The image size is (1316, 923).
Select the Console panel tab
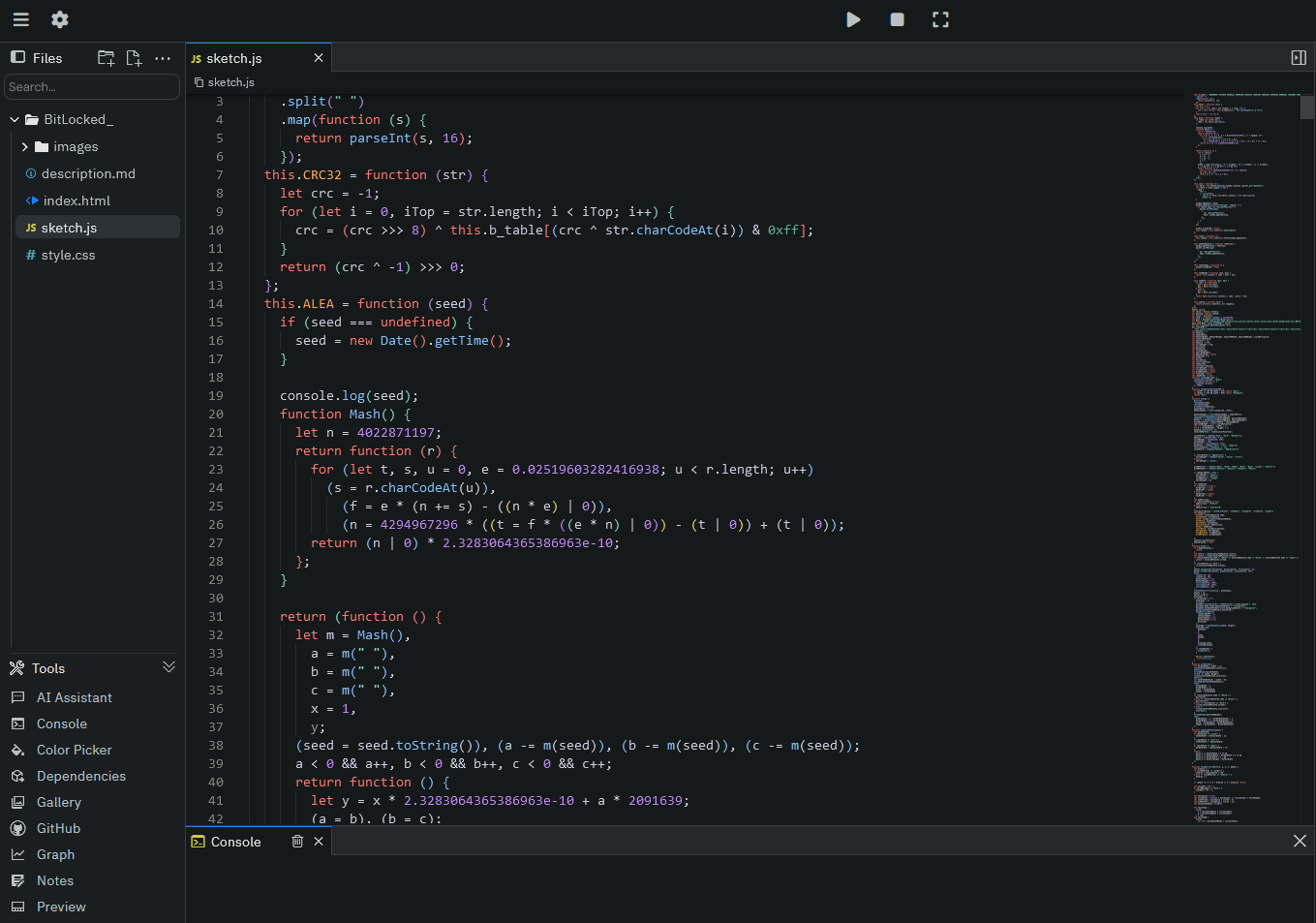coord(235,842)
